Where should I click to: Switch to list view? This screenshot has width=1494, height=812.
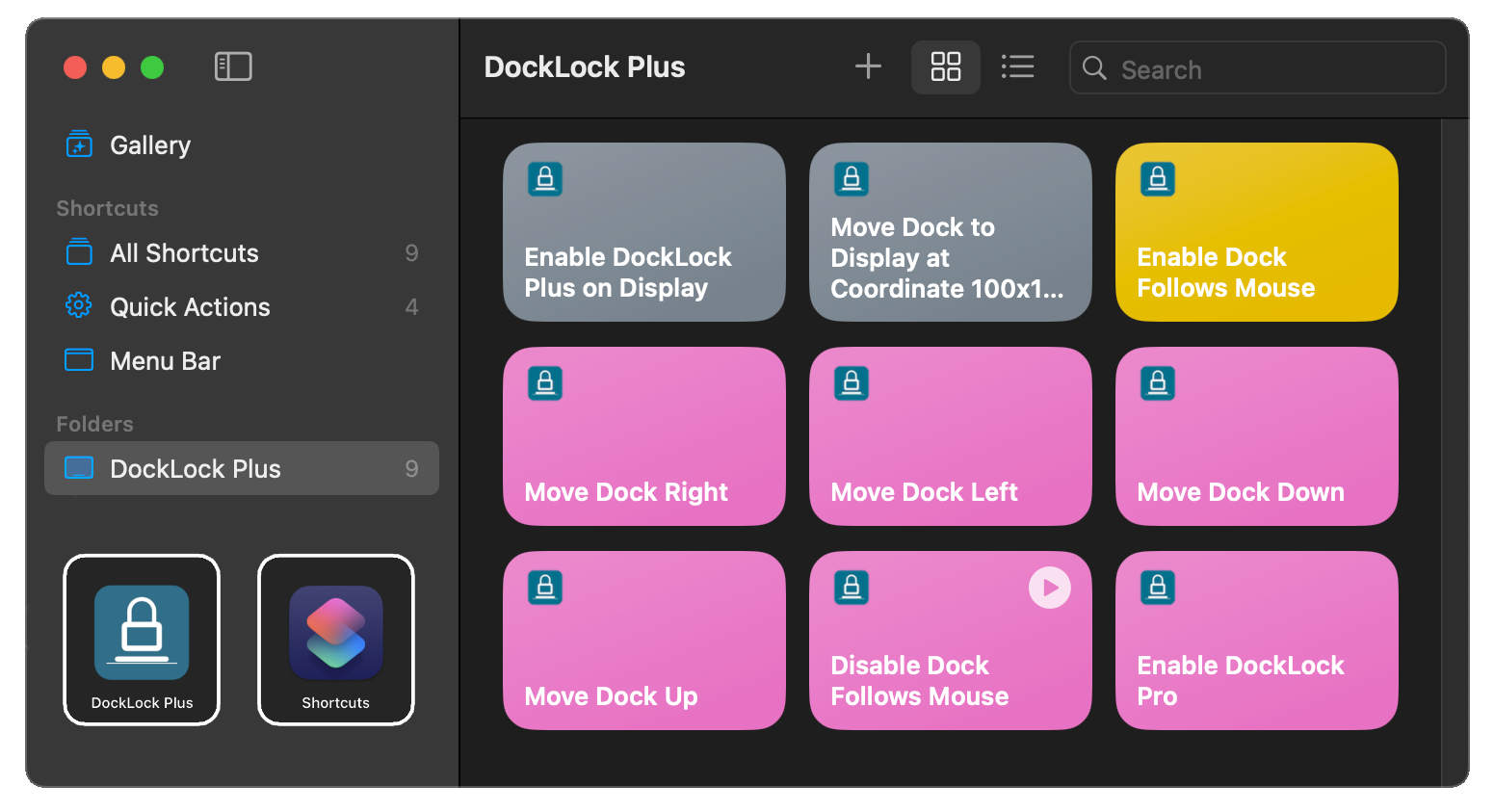pos(1017,66)
